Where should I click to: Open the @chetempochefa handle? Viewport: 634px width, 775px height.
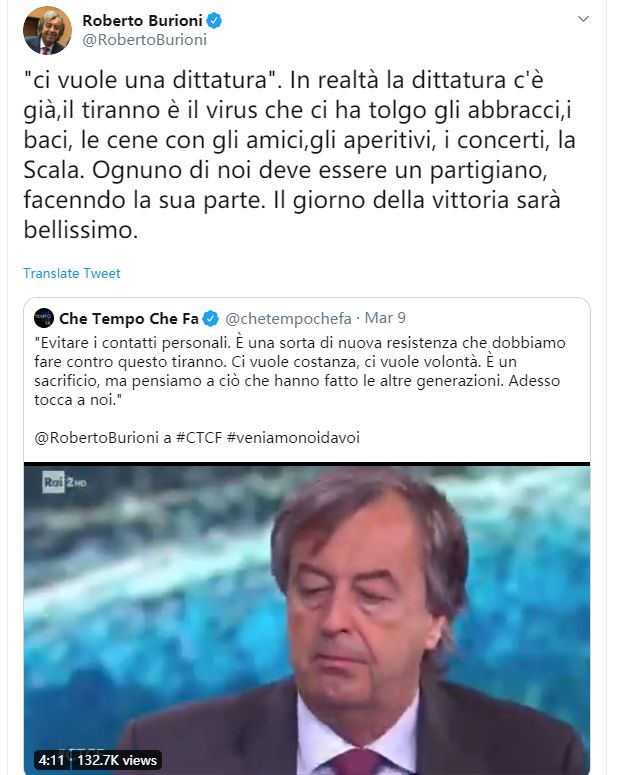288,319
